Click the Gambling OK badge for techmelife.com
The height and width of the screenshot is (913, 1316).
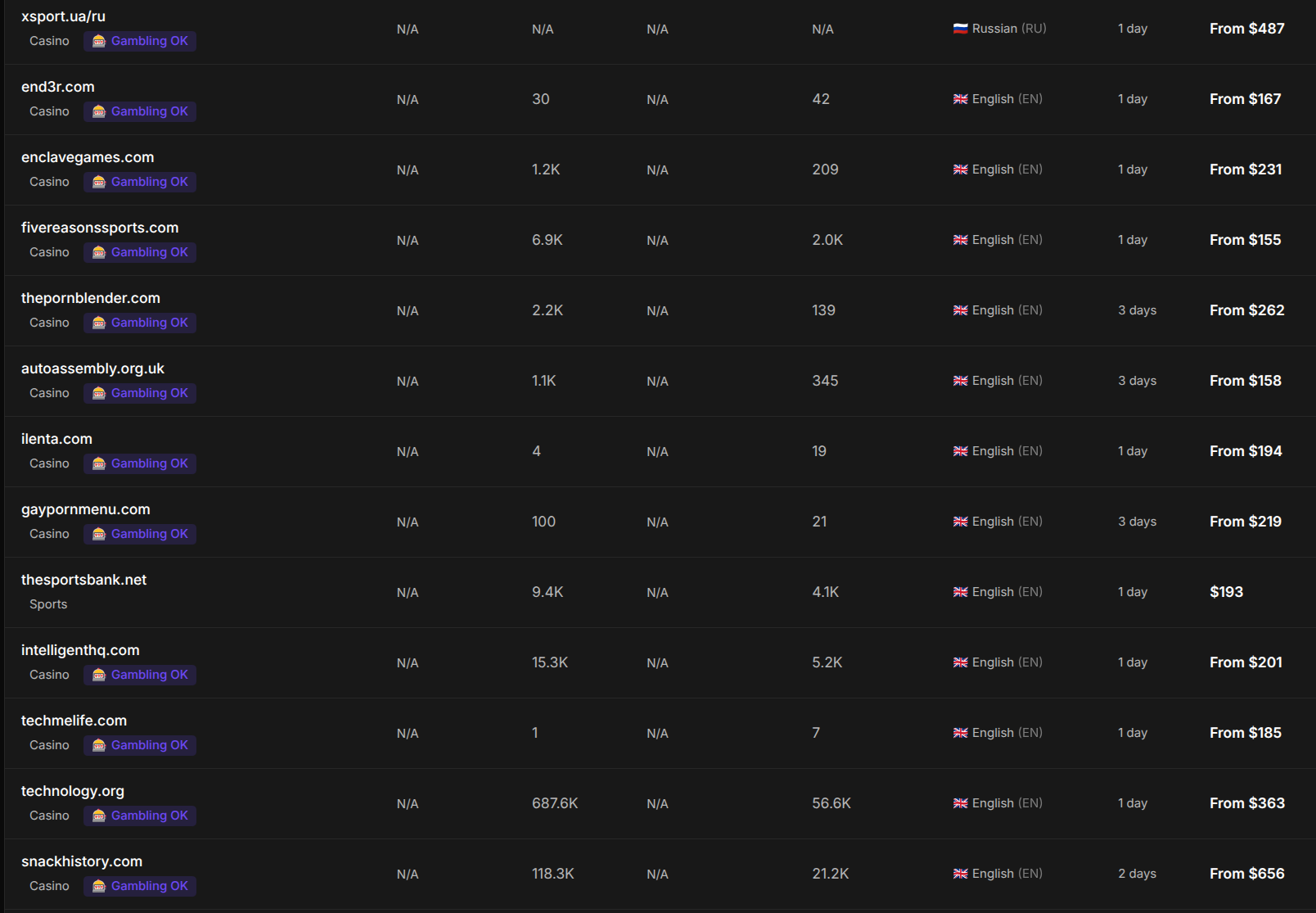pyautogui.click(x=140, y=745)
